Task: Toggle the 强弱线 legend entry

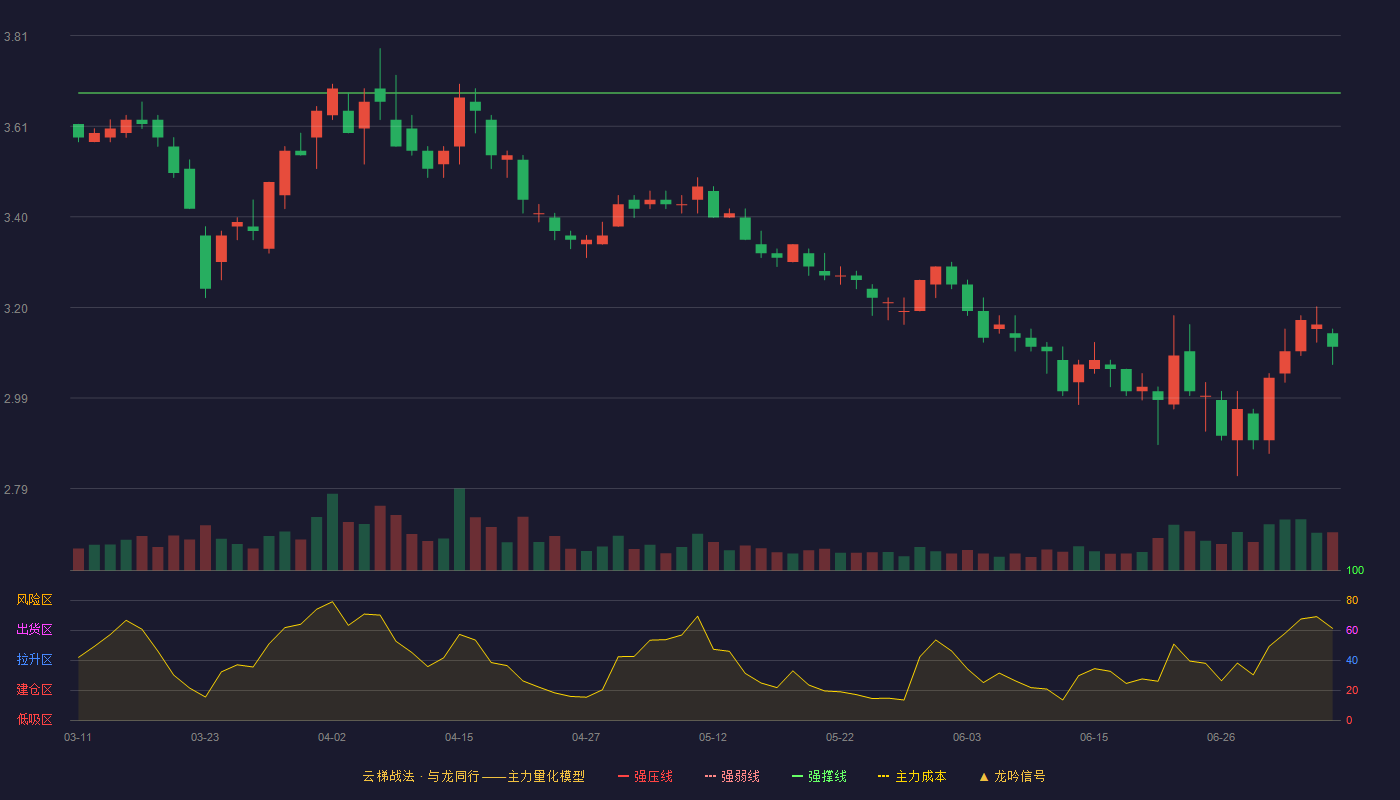Action: [x=732, y=776]
